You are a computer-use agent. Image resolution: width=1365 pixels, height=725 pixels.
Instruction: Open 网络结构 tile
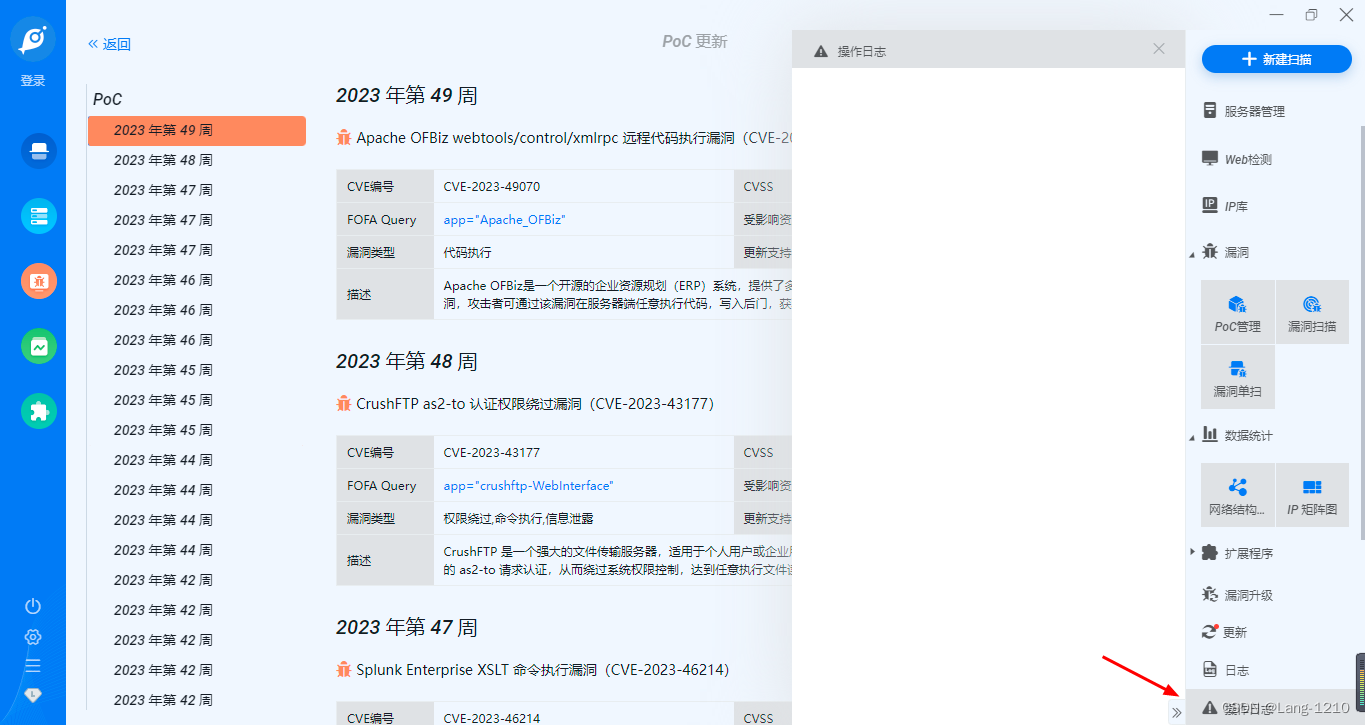pyautogui.click(x=1238, y=495)
